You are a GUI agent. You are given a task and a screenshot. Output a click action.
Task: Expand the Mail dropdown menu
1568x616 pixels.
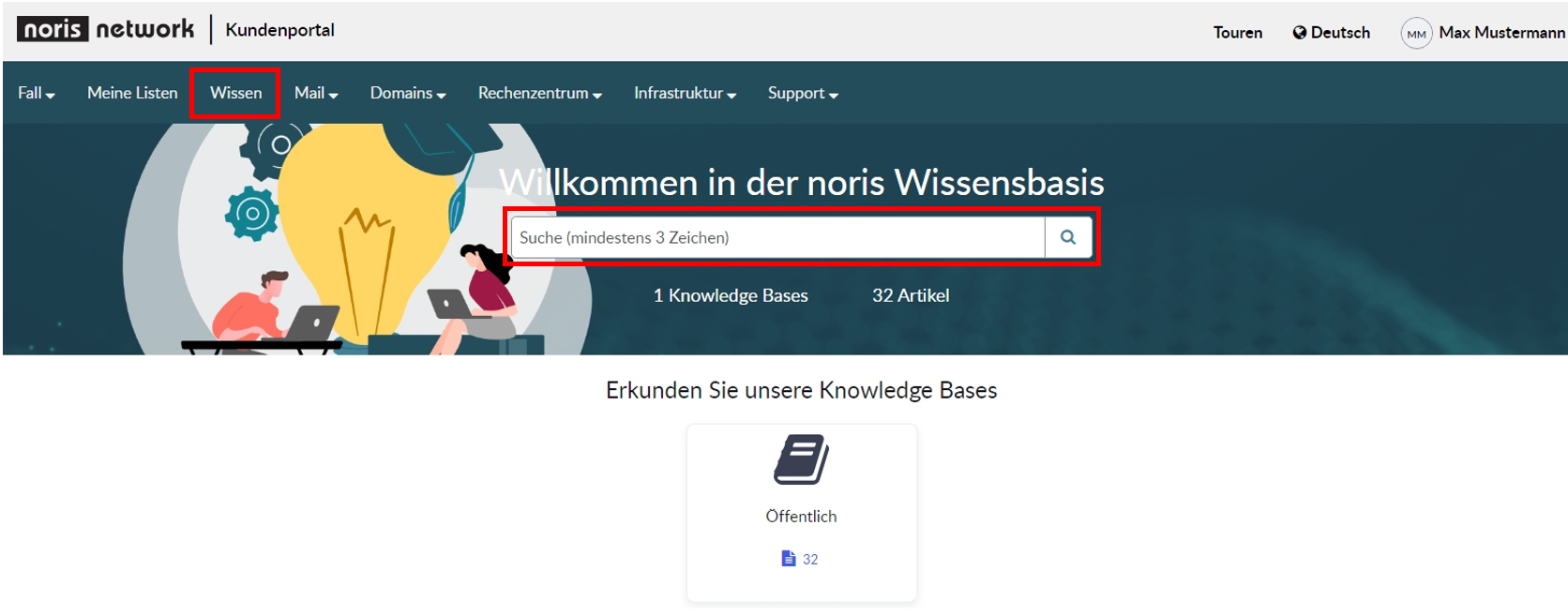316,93
